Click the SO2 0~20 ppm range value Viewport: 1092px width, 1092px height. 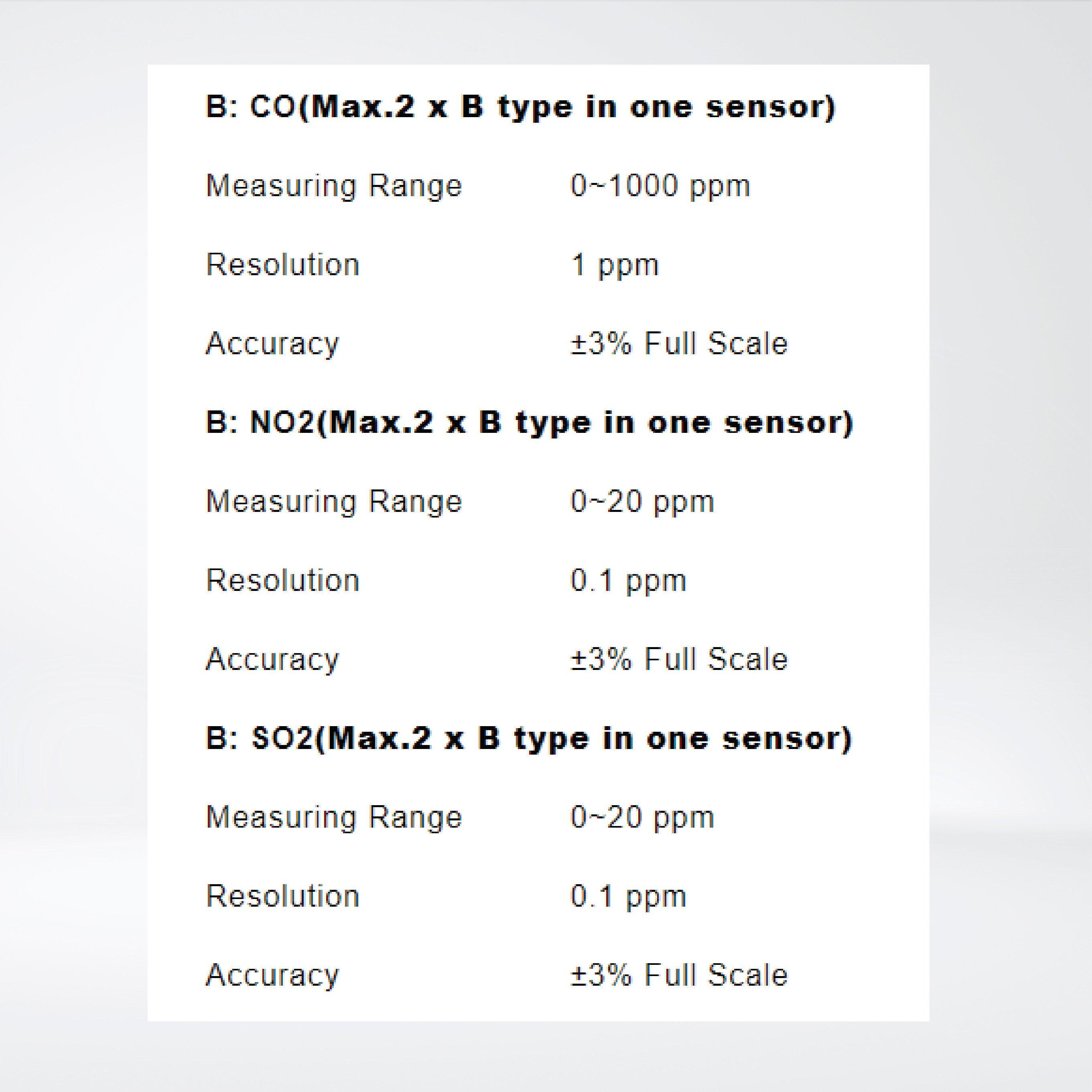point(642,817)
